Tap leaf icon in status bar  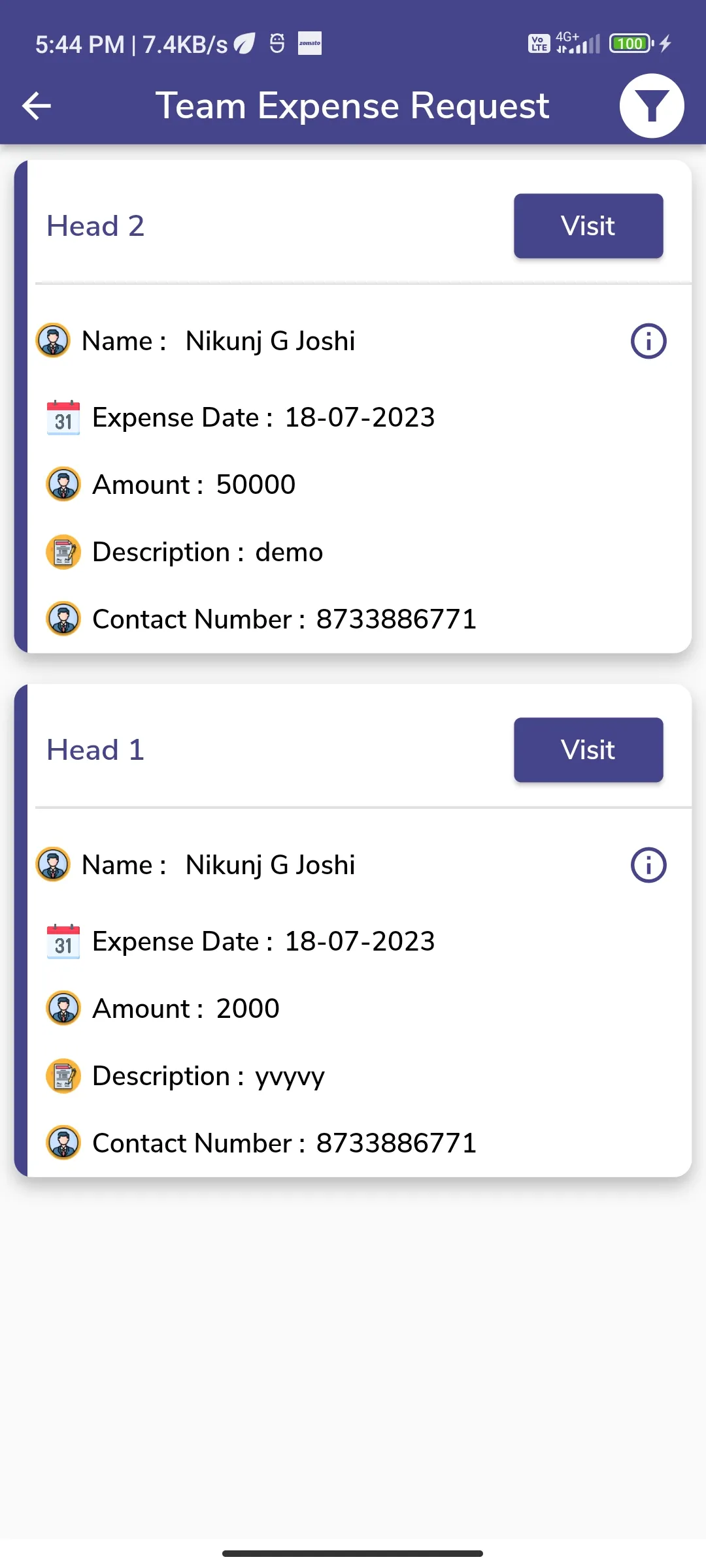pyautogui.click(x=244, y=43)
